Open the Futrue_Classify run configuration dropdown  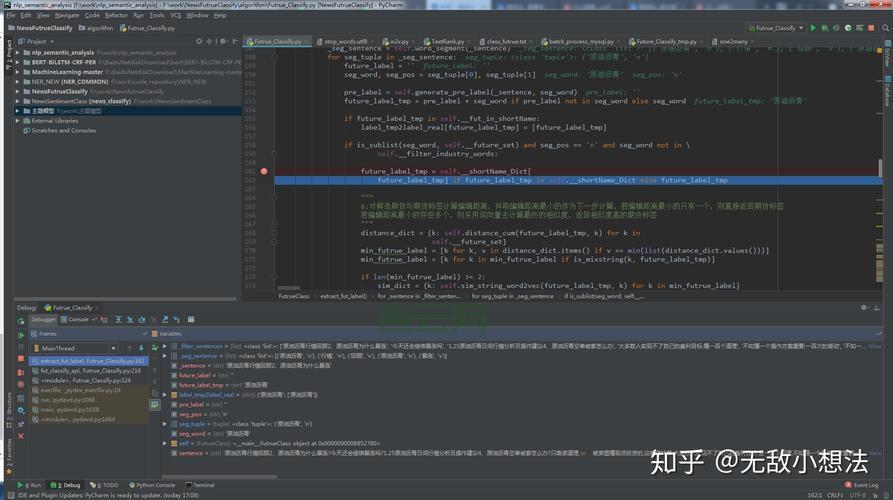[x=776, y=28]
